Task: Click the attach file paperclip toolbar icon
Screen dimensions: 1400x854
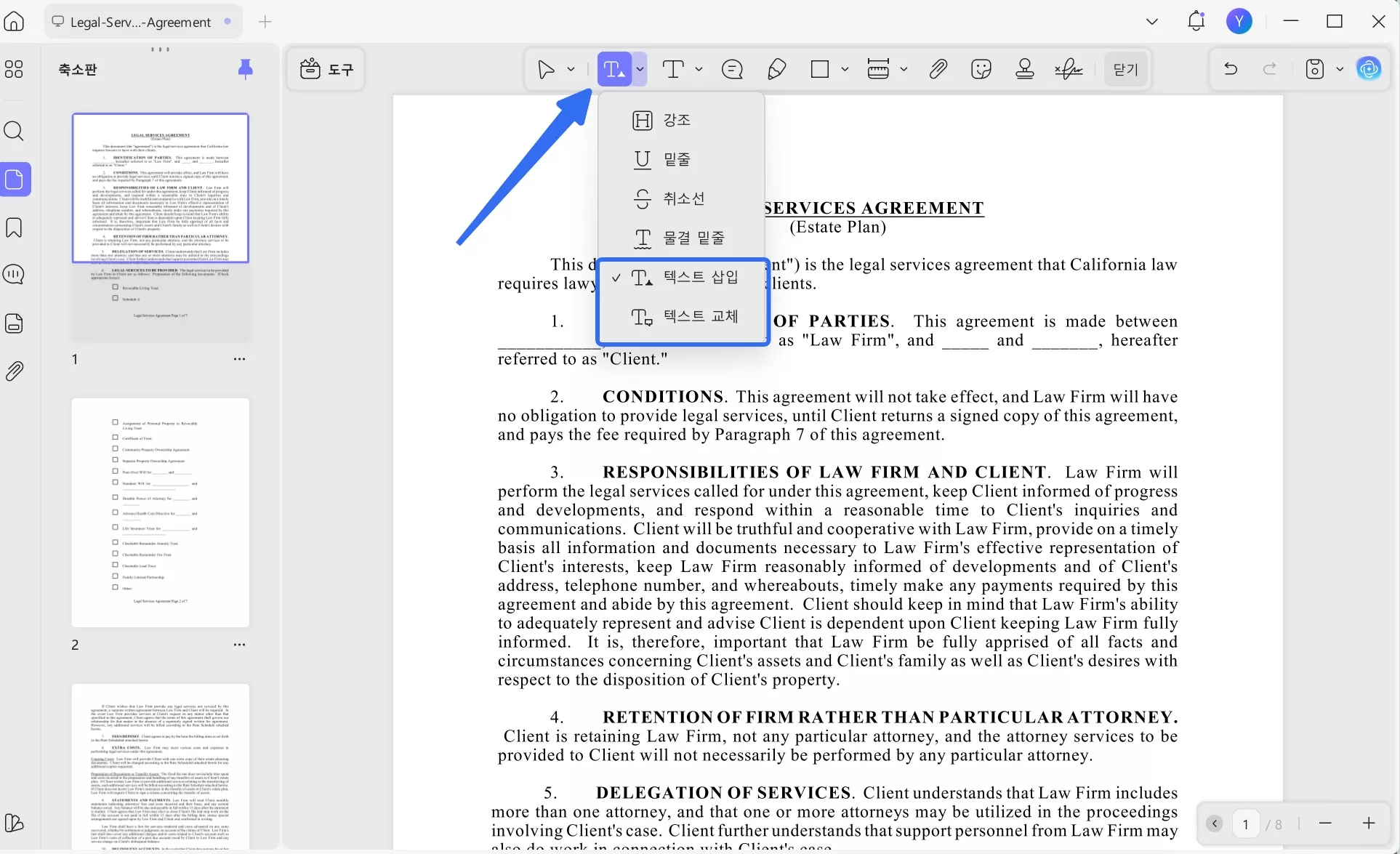Action: (x=938, y=69)
